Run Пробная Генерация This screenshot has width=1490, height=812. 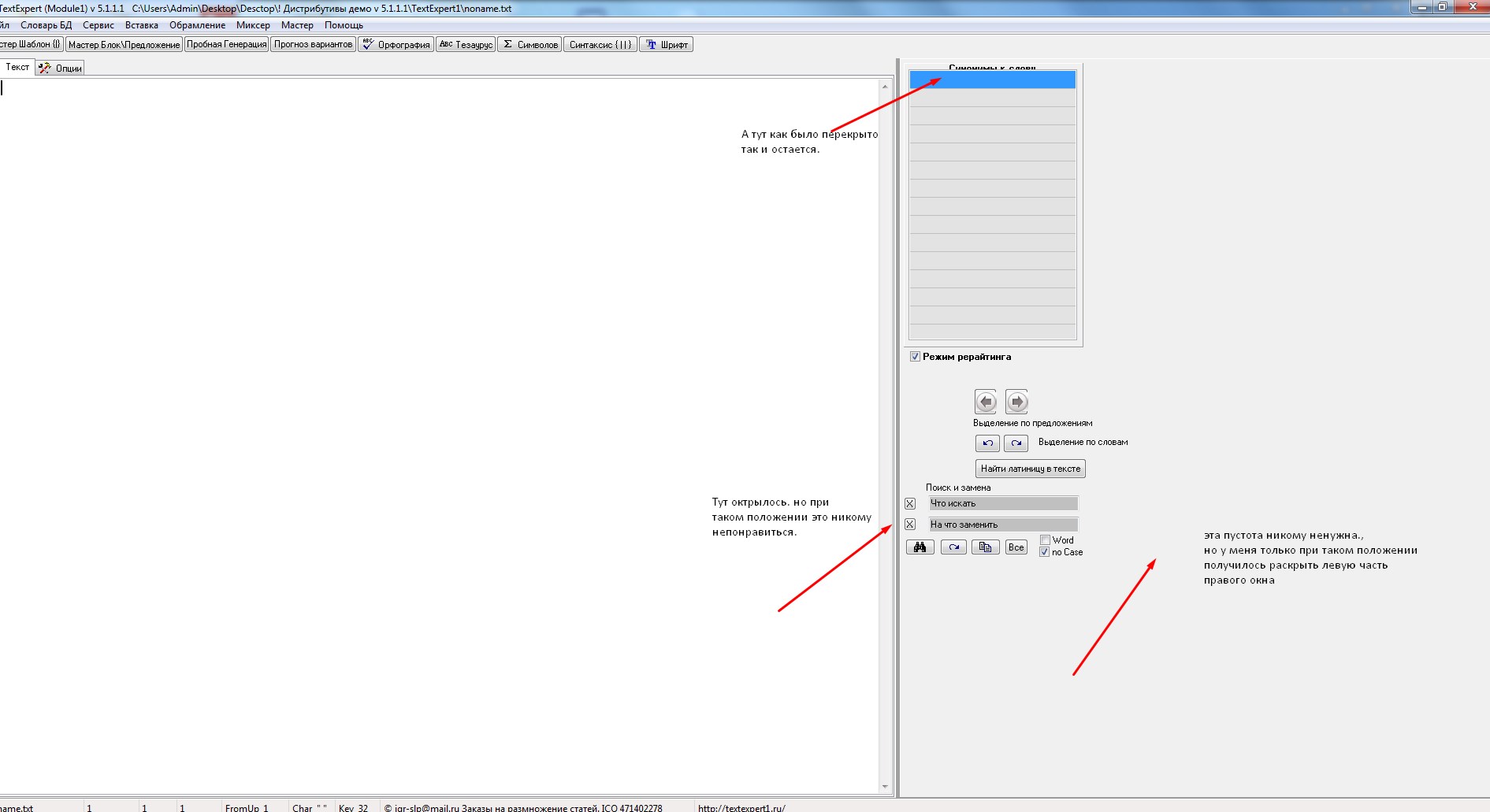pos(227,45)
